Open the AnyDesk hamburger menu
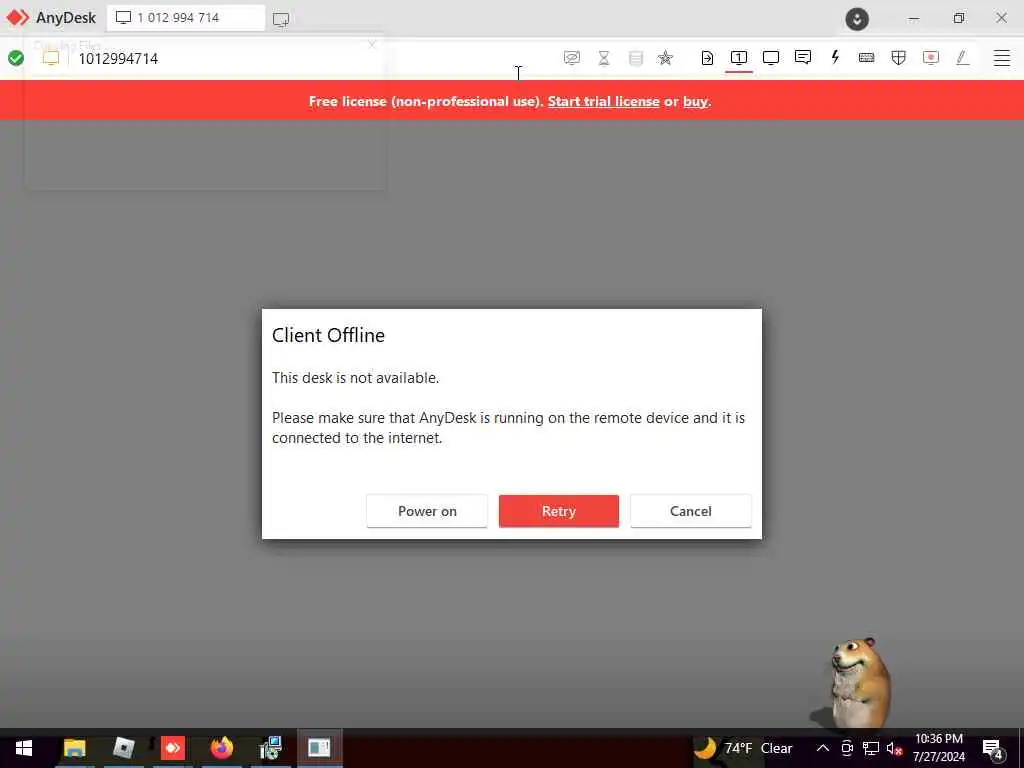Screen dimensions: 1024x768 pyautogui.click(x=1002, y=58)
